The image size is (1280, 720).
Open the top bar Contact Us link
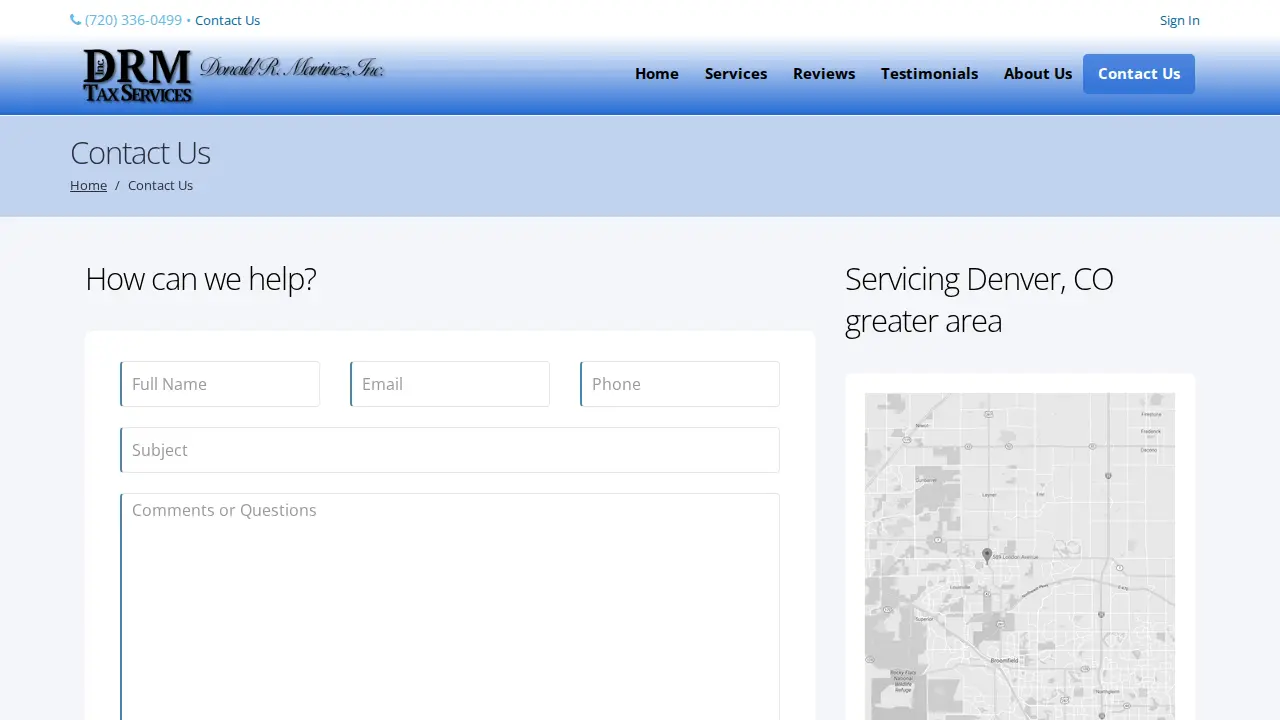pos(227,20)
